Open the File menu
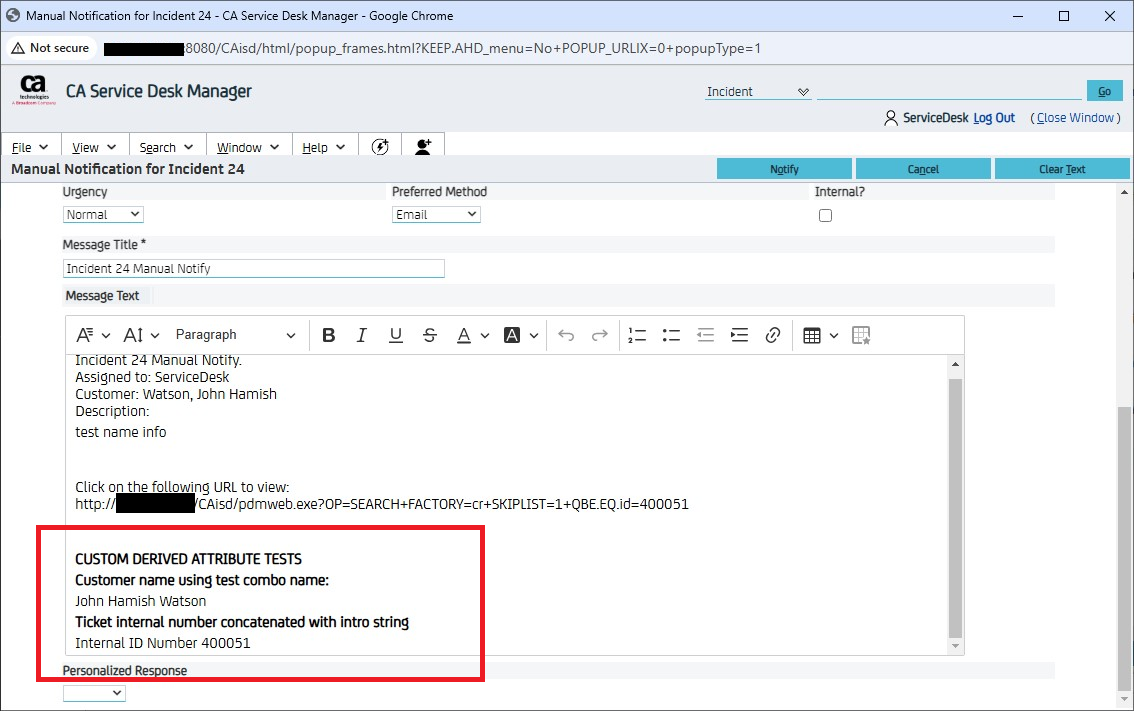Viewport: 1134px width, 711px height. coord(30,148)
